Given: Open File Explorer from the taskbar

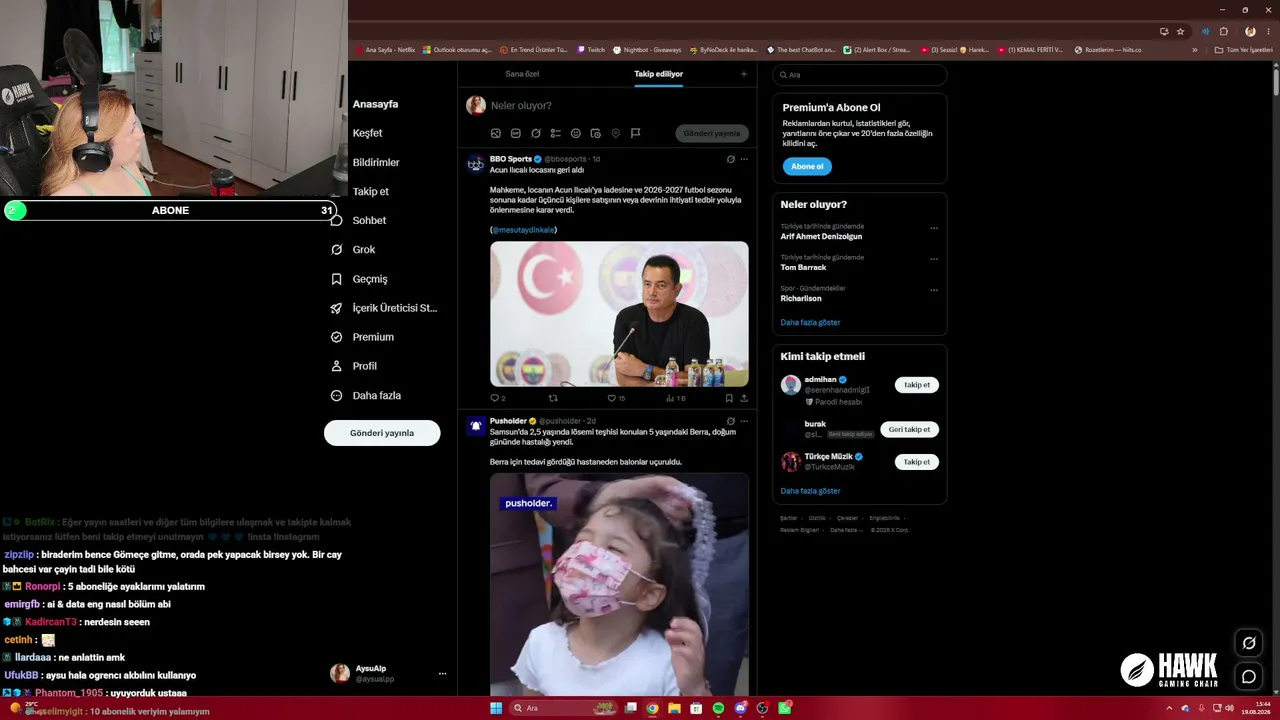Looking at the screenshot, I should pyautogui.click(x=674, y=708).
